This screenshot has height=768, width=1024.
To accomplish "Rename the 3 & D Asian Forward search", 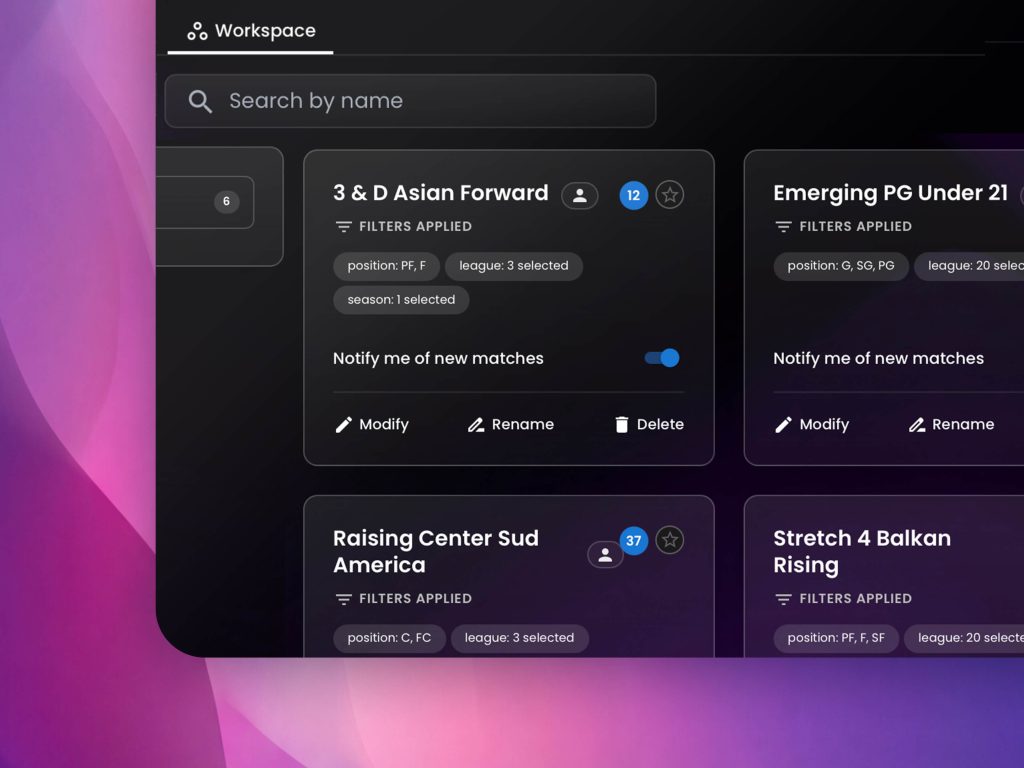I will click(x=511, y=424).
